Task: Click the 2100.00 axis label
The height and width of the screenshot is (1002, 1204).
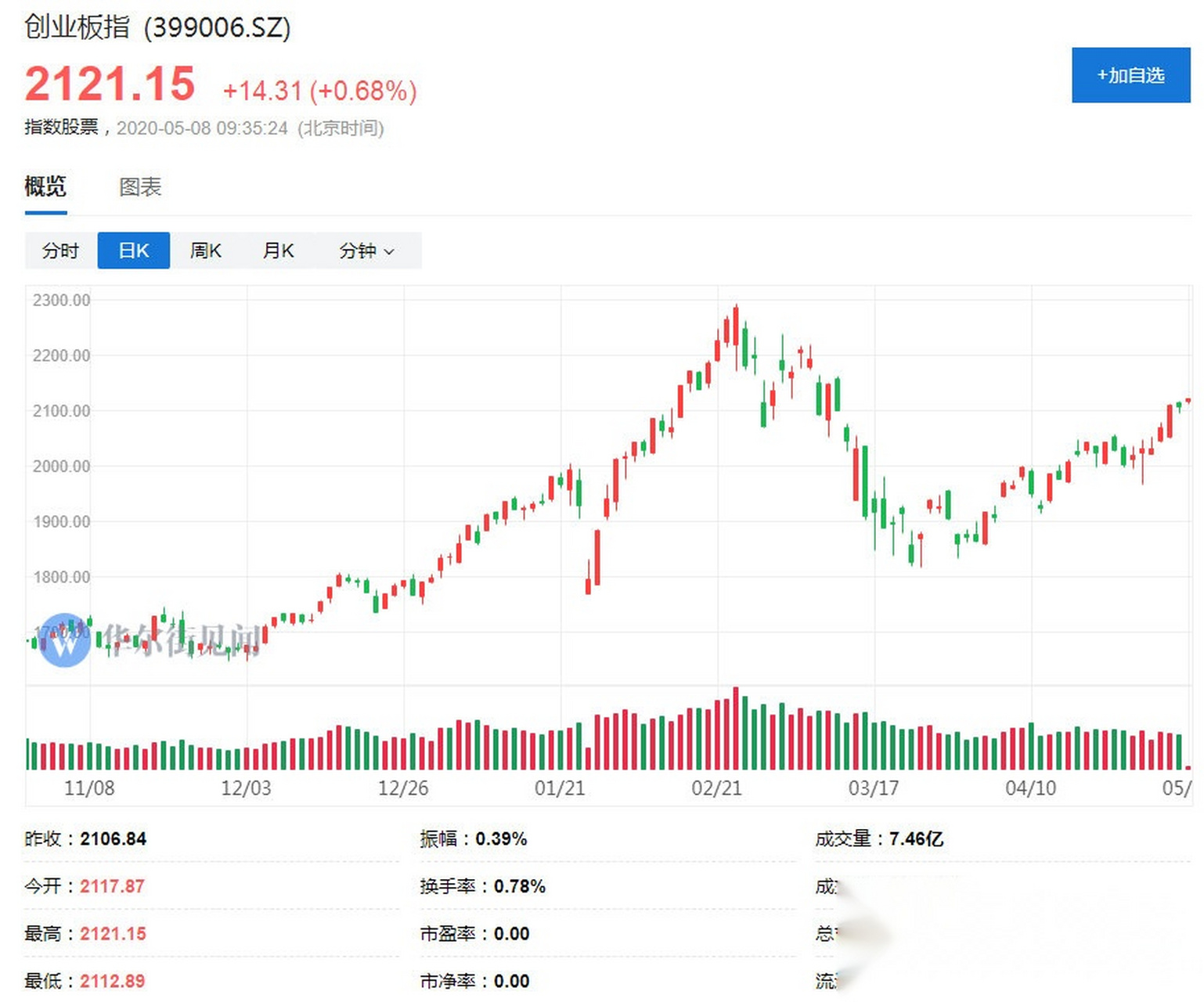Action: 61,411
